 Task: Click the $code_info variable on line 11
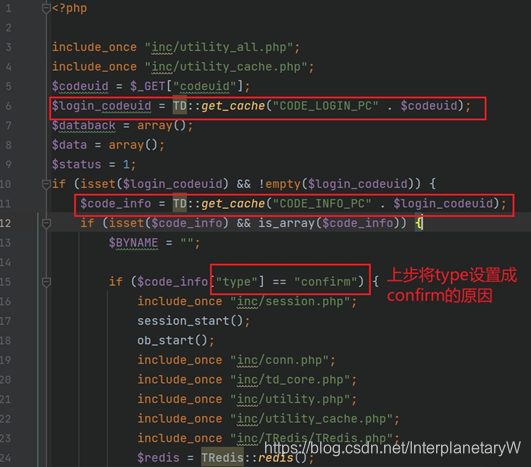pos(115,204)
